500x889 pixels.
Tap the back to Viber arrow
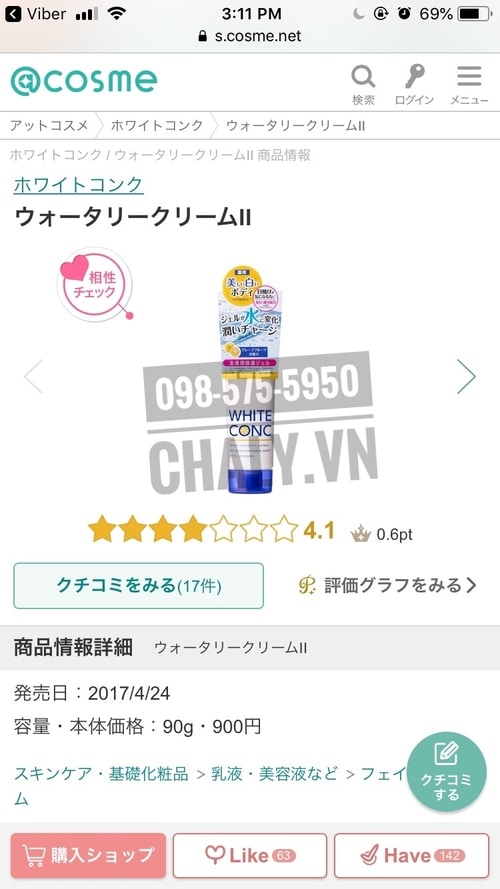click(x=12, y=14)
